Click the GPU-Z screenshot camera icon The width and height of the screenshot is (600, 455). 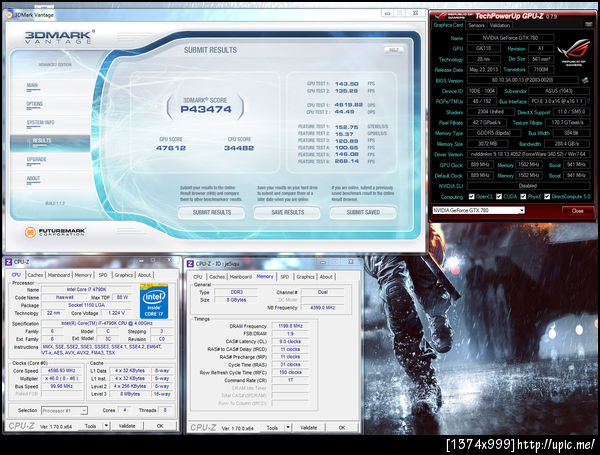(589, 25)
